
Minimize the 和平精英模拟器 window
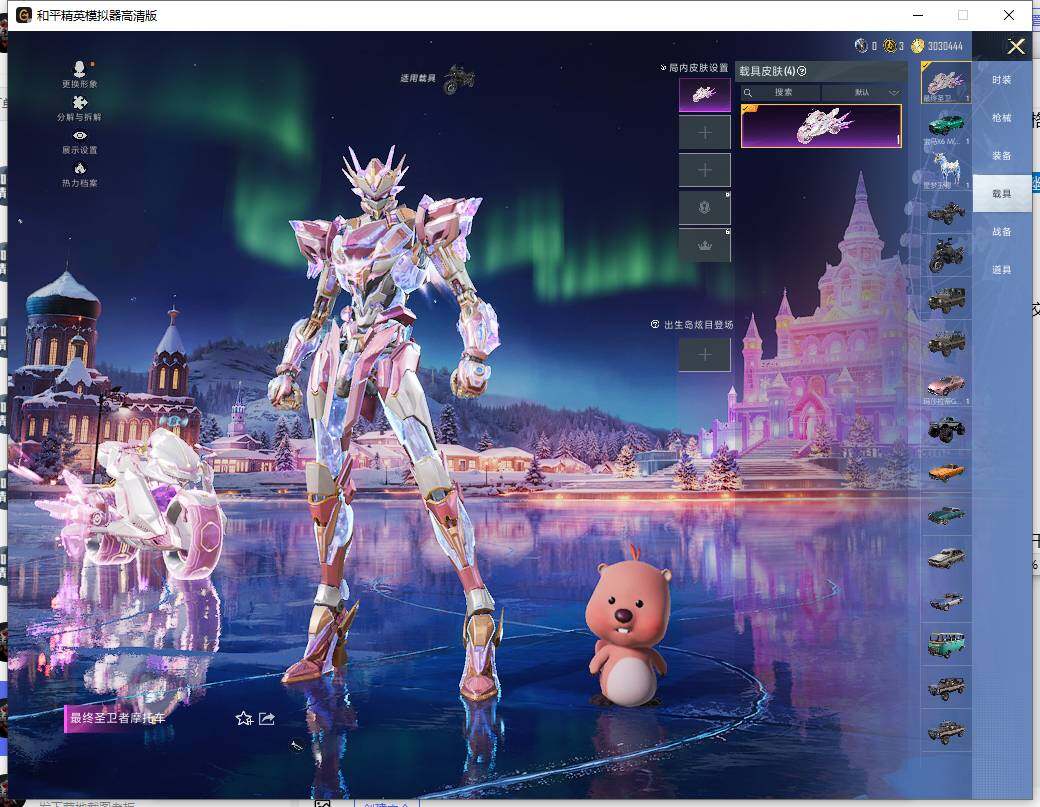pyautogui.click(x=919, y=15)
